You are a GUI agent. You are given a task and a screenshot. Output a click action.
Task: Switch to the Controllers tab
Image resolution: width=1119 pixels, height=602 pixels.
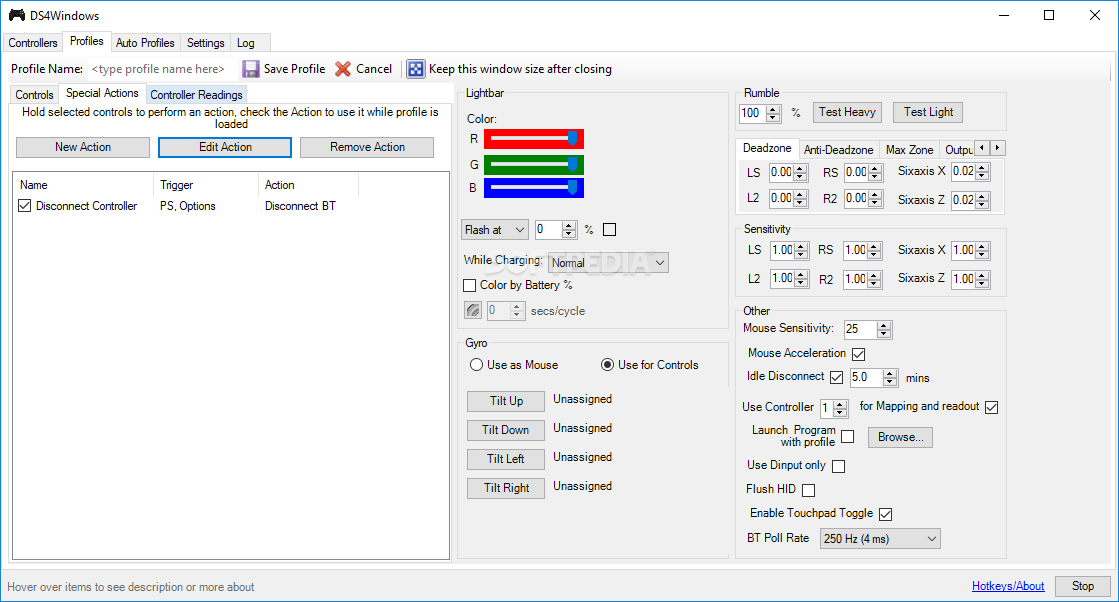point(33,43)
